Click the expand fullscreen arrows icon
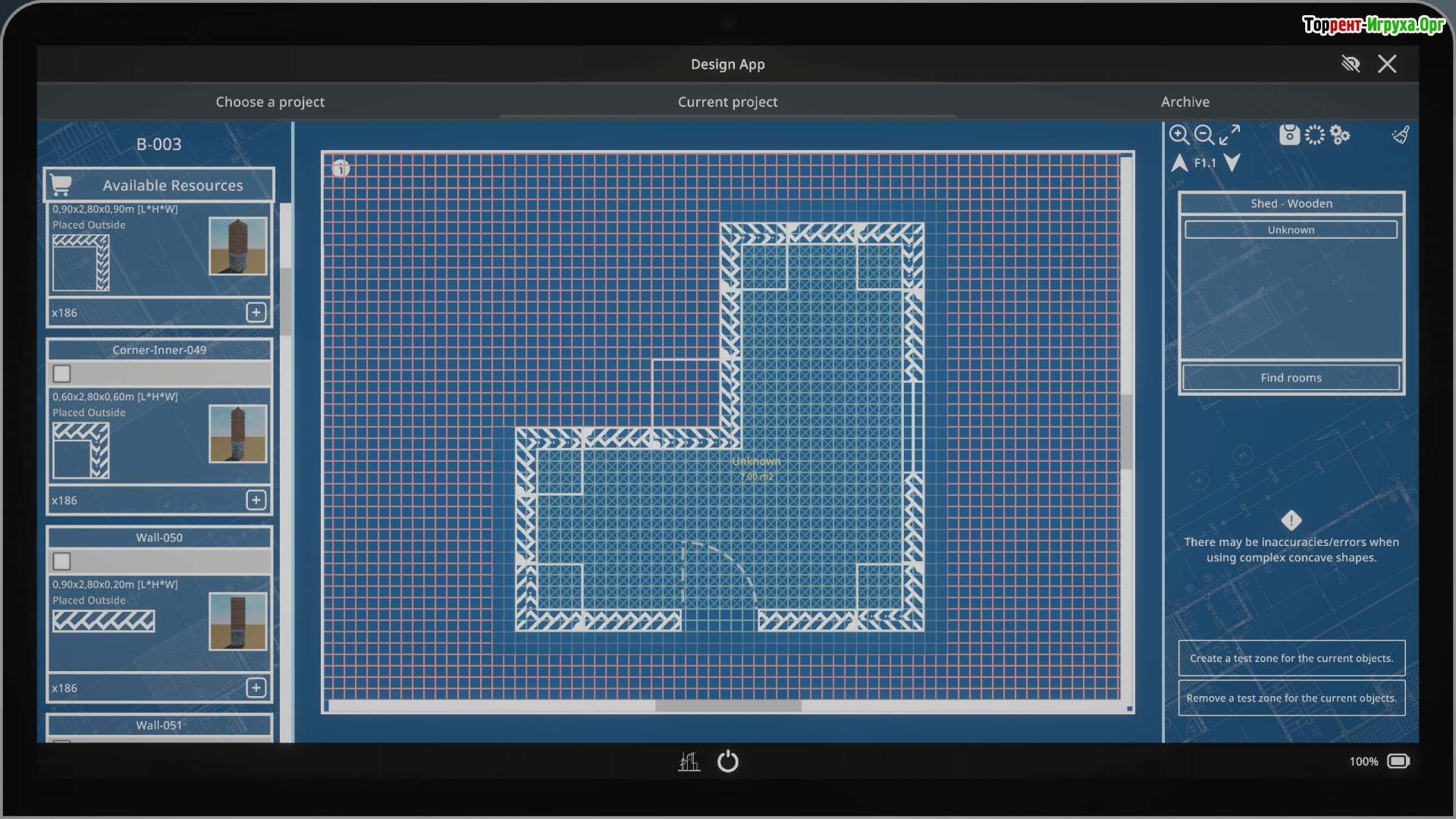The height and width of the screenshot is (819, 1456). [1229, 135]
